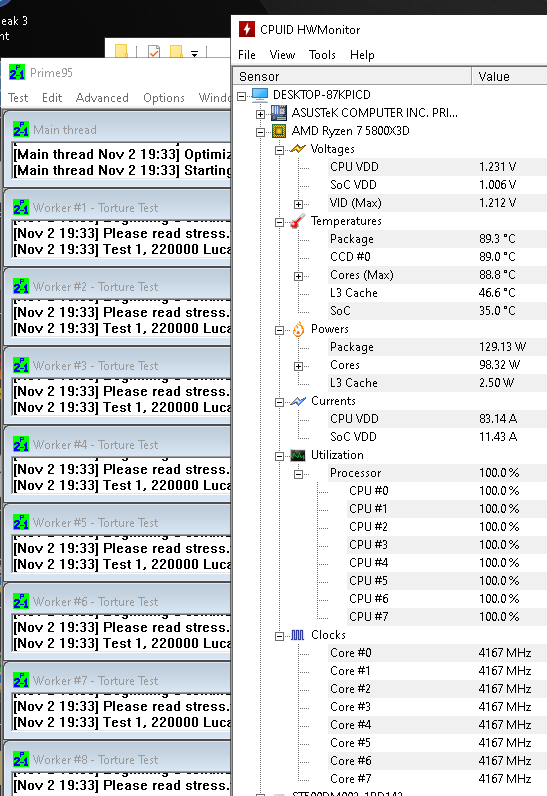Viewport: 547px width, 796px height.
Task: Open the Tools menu in HWMonitor
Action: click(x=322, y=55)
